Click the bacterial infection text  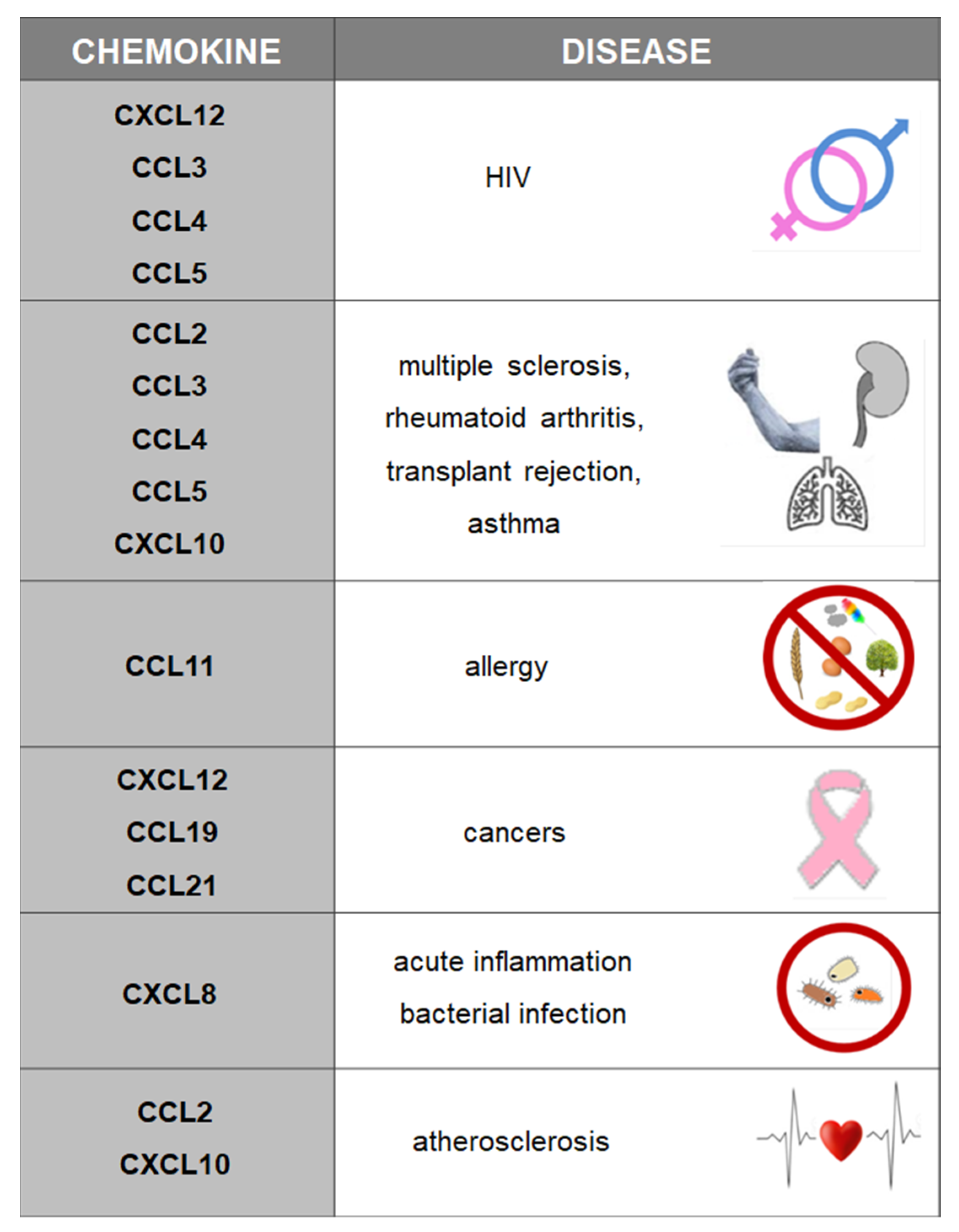pos(513,1014)
